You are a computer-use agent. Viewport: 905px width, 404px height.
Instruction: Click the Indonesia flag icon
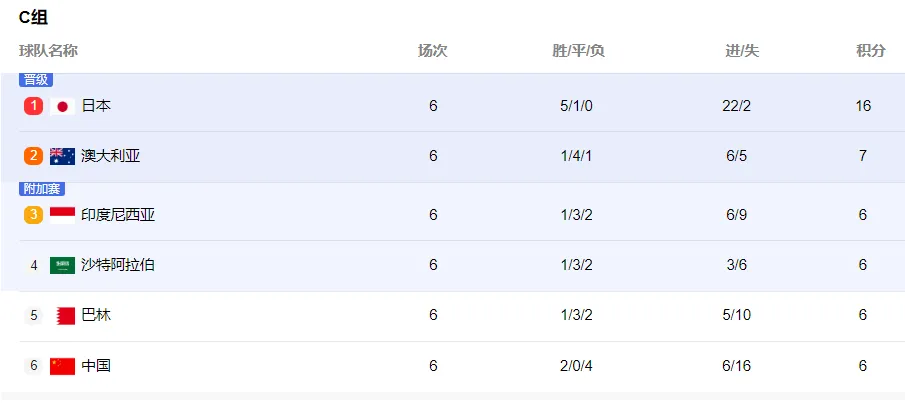pyautogui.click(x=62, y=215)
